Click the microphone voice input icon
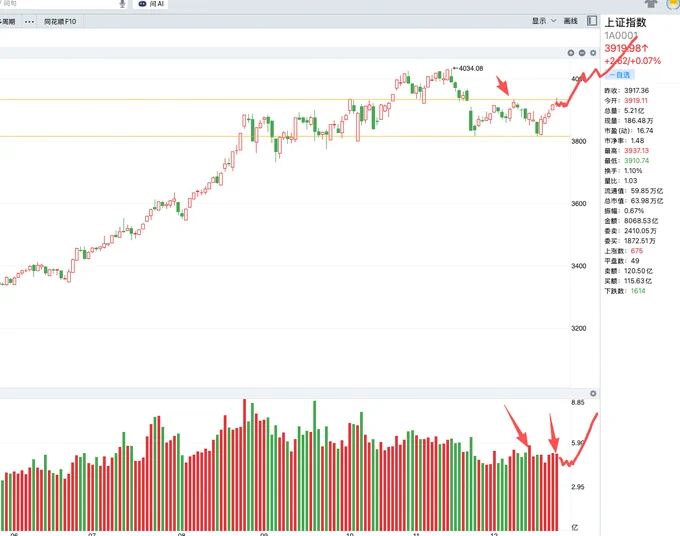The width and height of the screenshot is (680, 536). coord(122,4)
